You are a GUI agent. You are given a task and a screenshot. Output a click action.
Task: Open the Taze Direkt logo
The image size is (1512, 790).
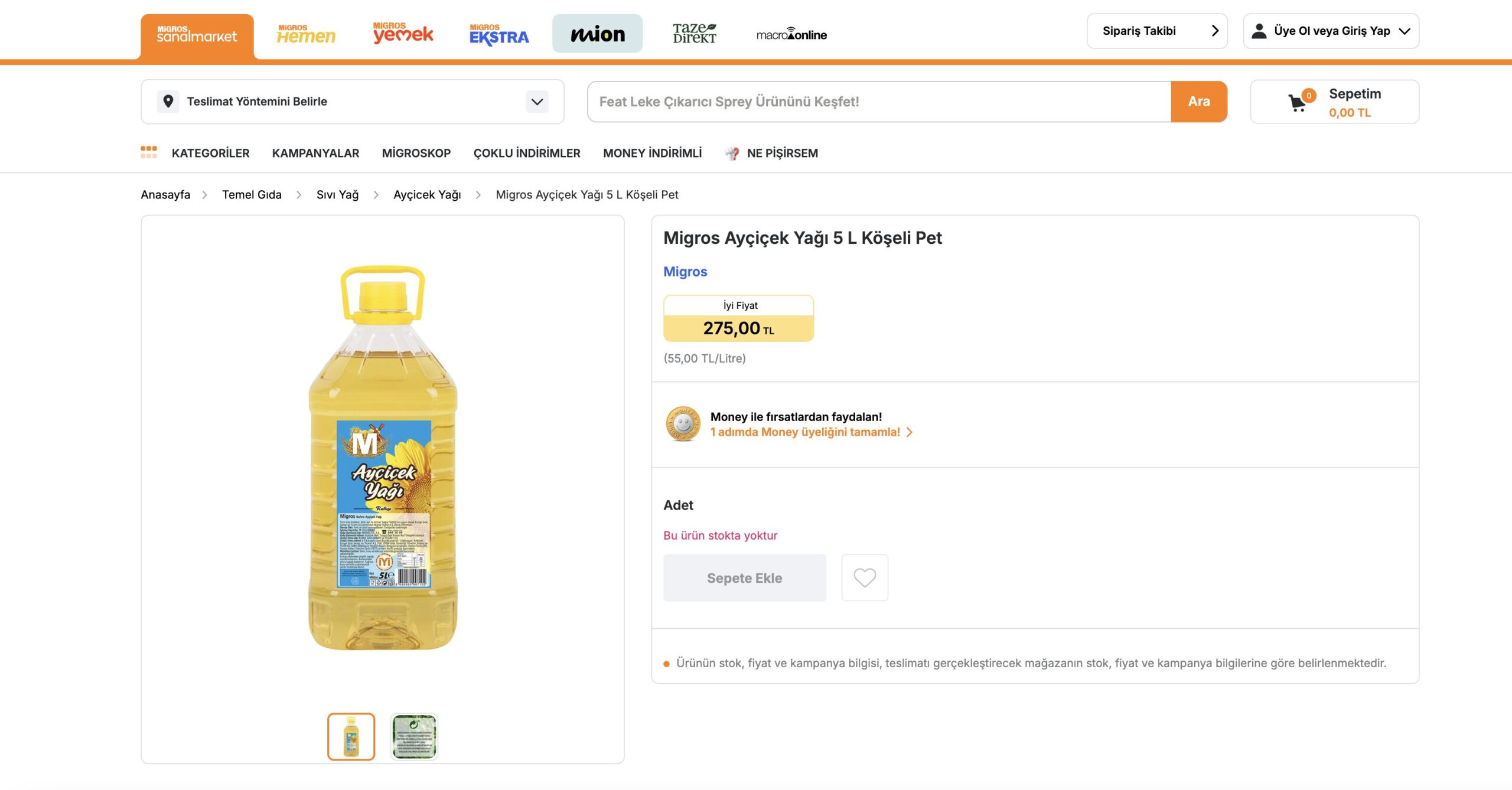coord(694,34)
